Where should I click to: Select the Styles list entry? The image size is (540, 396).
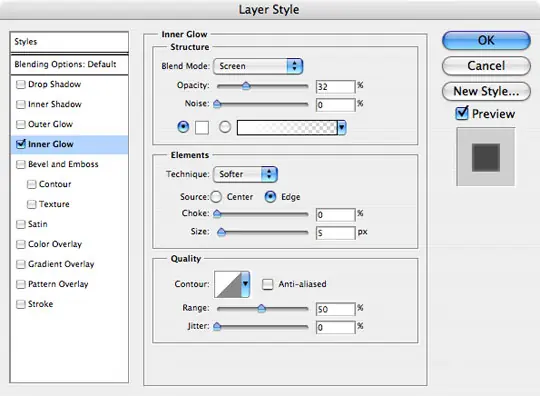pyautogui.click(x=69, y=42)
